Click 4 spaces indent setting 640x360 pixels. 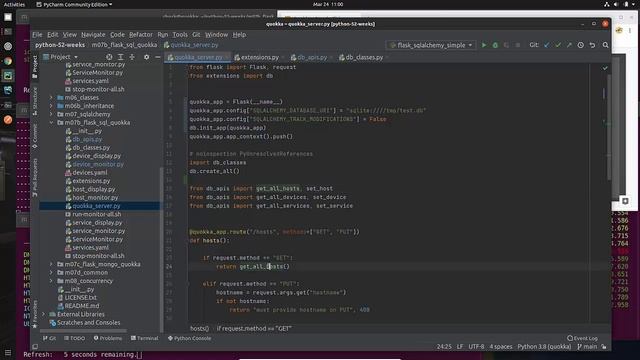click(x=501, y=347)
